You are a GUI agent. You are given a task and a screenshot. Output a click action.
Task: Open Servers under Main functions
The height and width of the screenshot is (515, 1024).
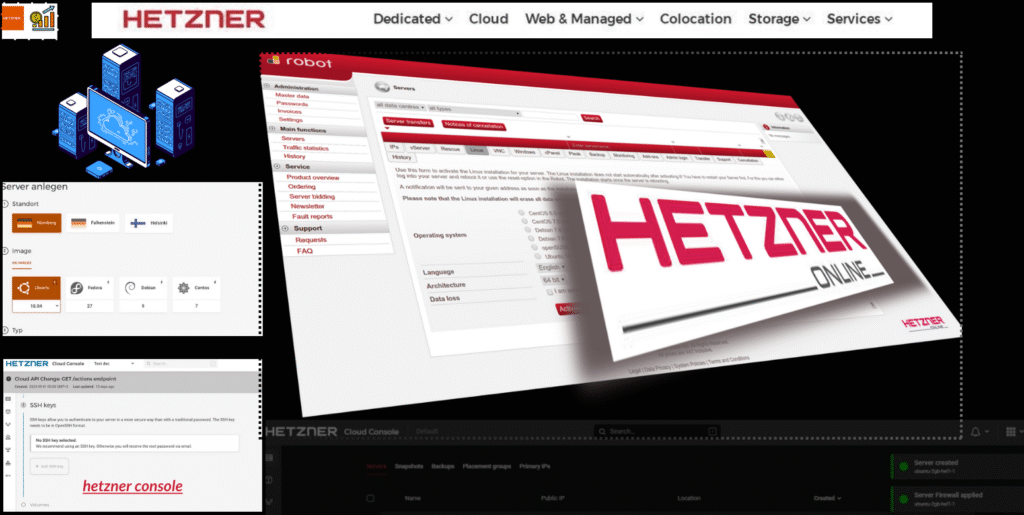point(293,139)
